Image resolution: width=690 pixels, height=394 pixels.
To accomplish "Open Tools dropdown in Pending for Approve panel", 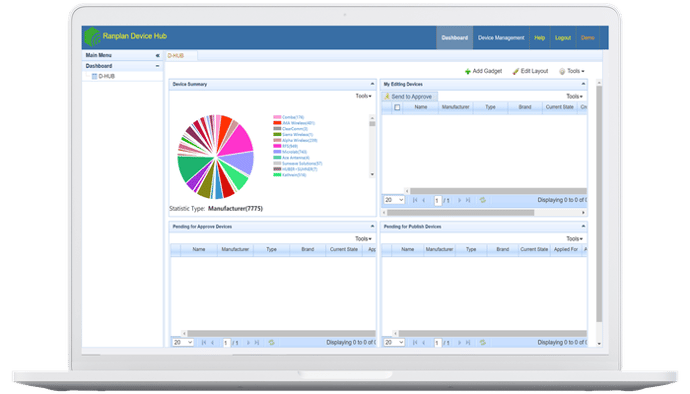I will coord(363,239).
